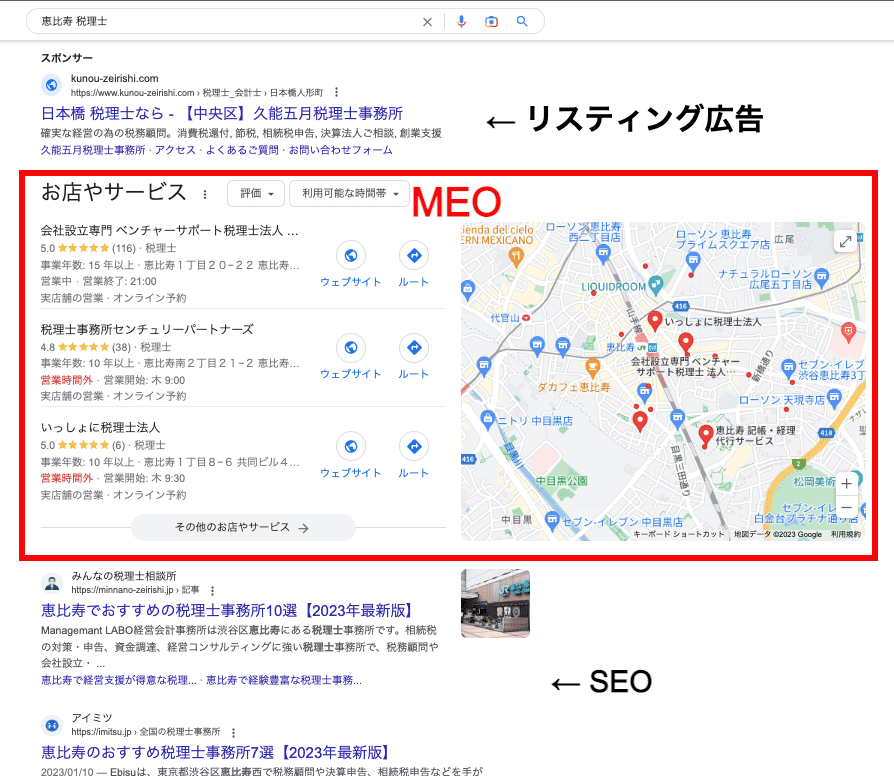The image size is (894, 776).
Task: Select the ウェブサイト icon for ベンチャーサポート税理士法人
Action: pos(350,255)
